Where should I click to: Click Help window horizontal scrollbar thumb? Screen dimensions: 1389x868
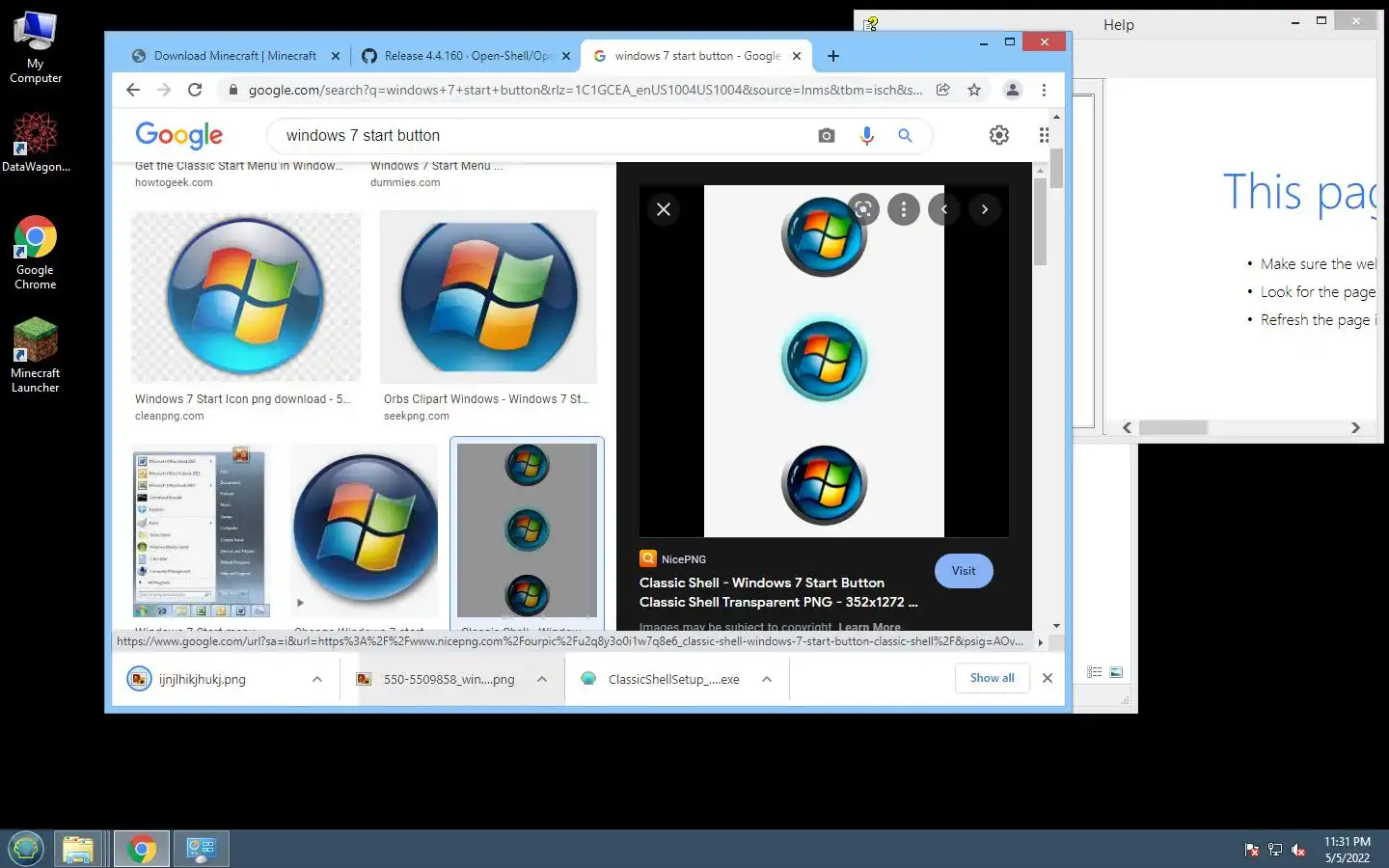click(x=1173, y=427)
